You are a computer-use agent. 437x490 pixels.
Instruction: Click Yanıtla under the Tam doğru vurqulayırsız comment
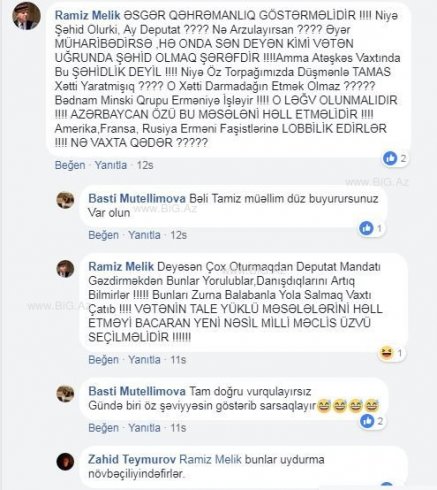pyautogui.click(x=144, y=428)
